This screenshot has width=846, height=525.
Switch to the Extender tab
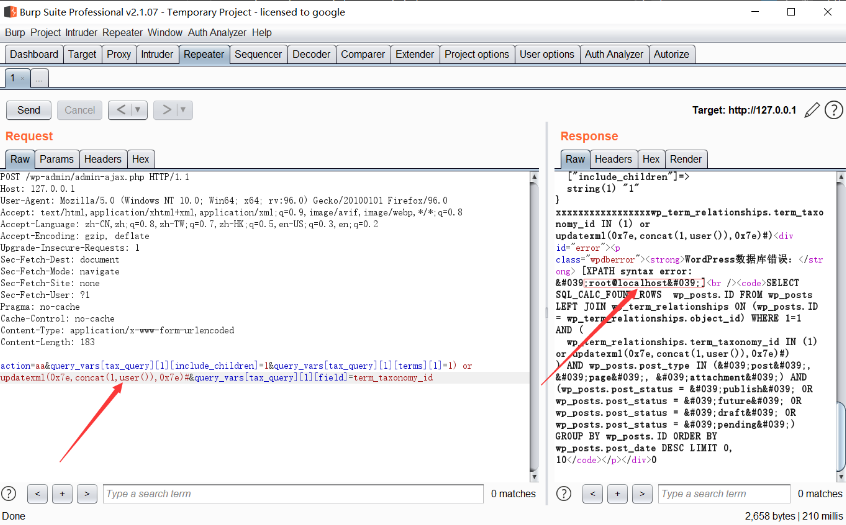pyautogui.click(x=414, y=54)
